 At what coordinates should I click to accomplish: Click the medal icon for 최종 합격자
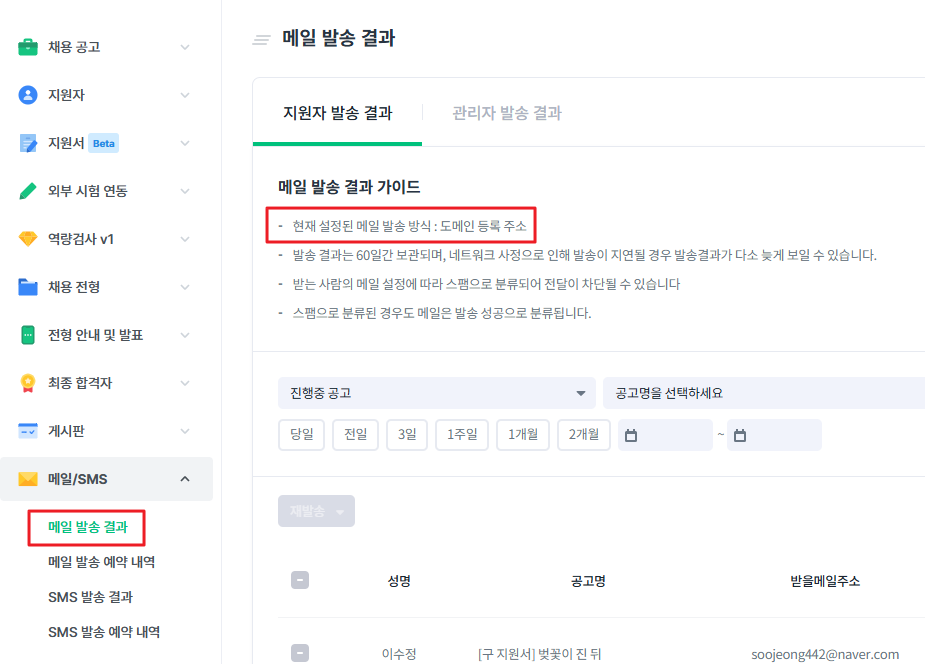28,383
